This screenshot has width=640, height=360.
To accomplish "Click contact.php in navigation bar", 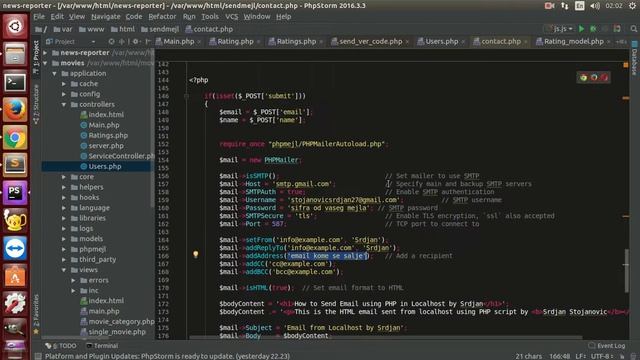I will pos(209,29).
